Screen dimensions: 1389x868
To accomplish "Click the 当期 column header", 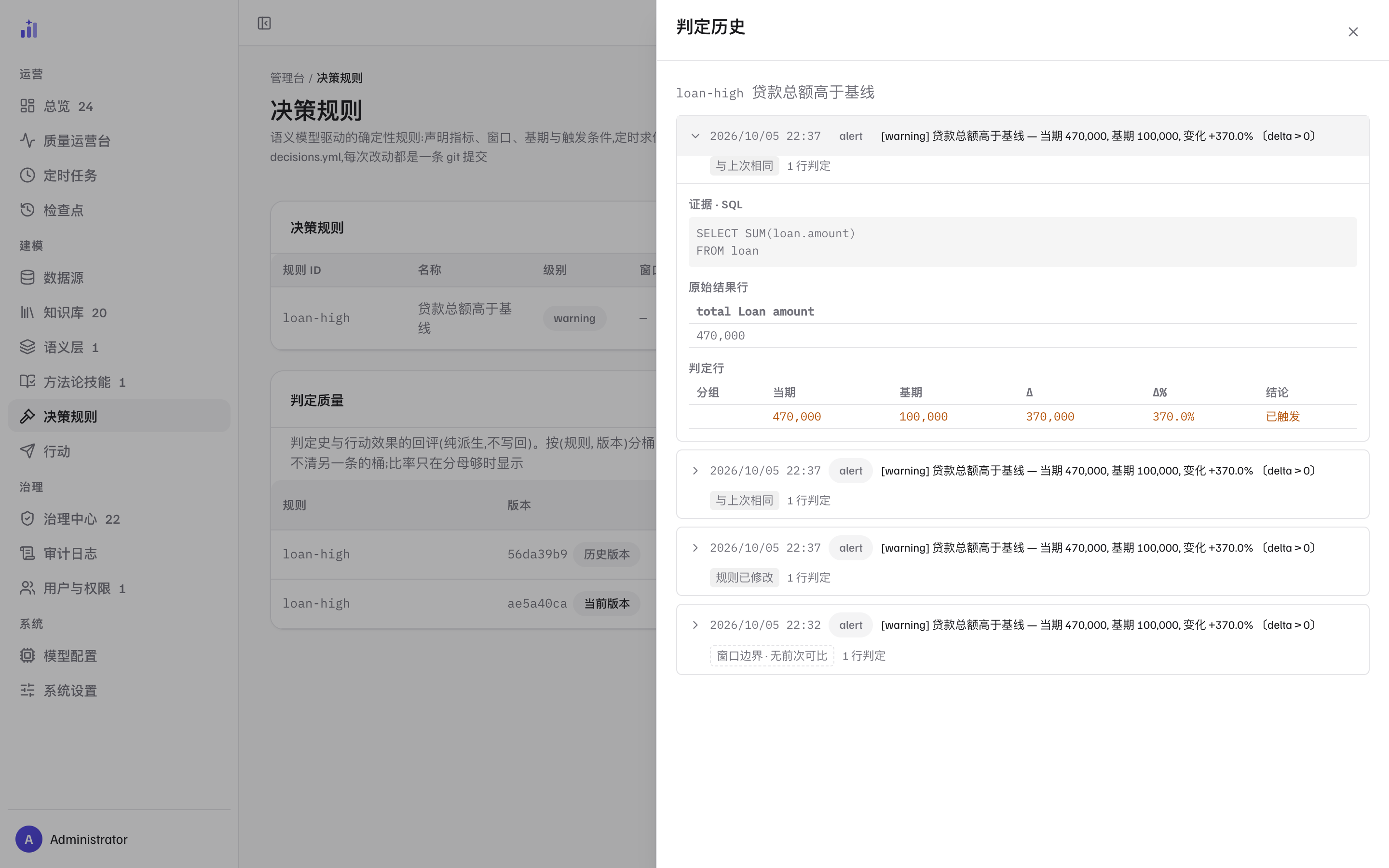I will click(784, 393).
